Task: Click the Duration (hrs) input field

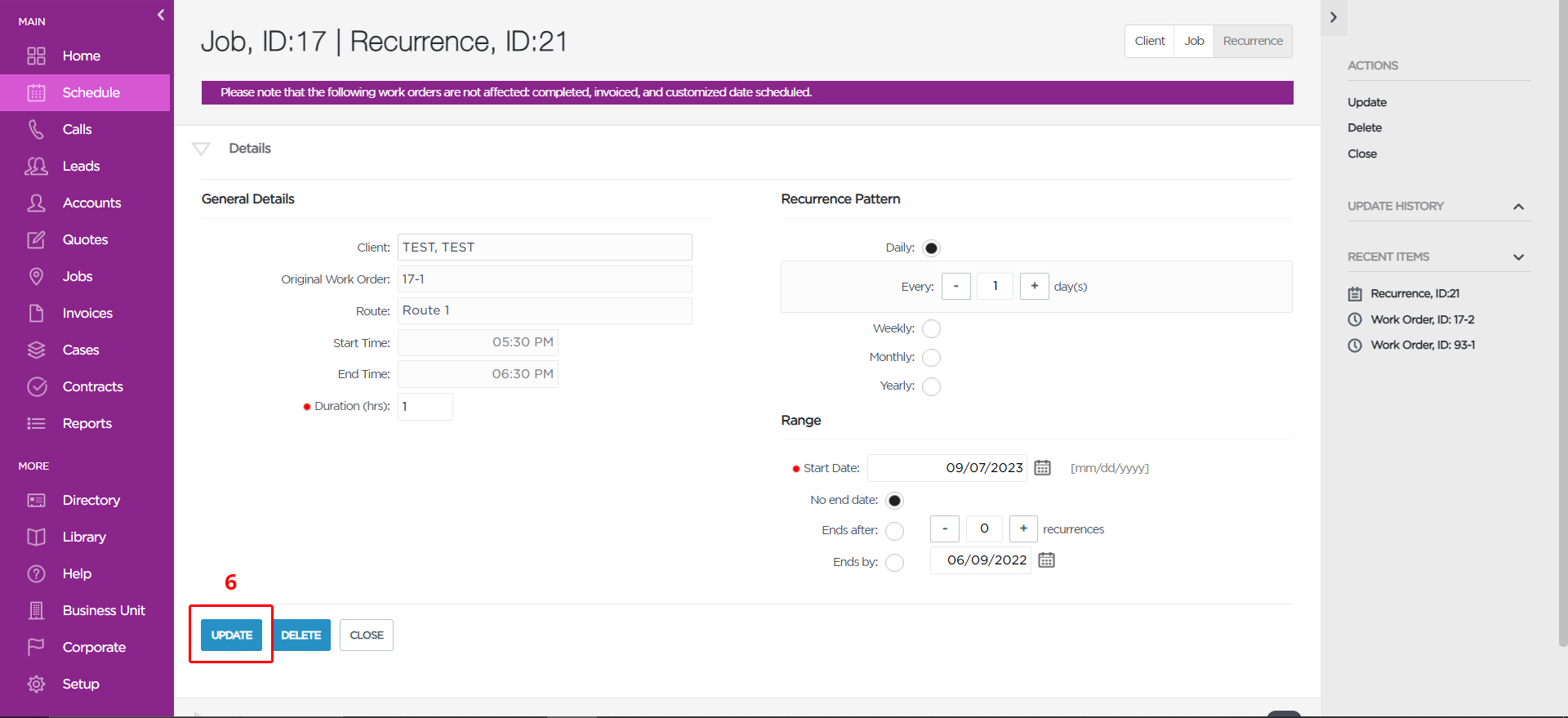Action: tap(425, 406)
